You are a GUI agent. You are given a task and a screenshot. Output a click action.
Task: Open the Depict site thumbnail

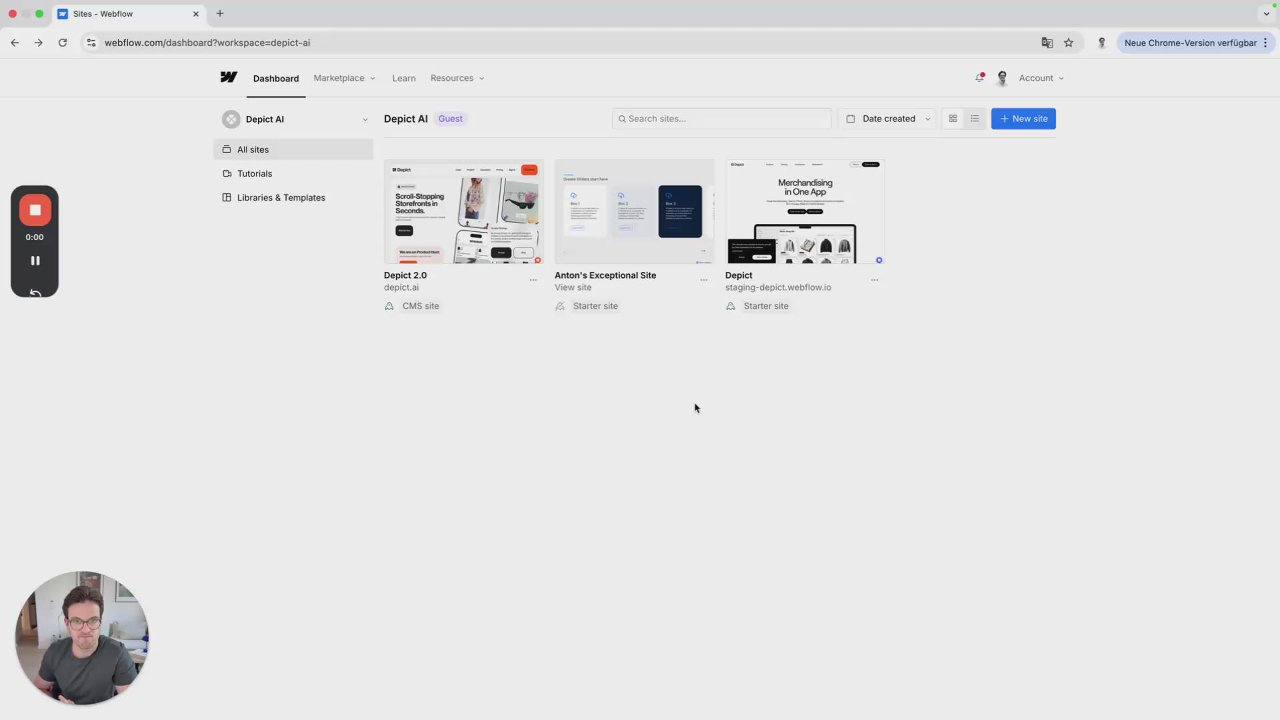click(805, 211)
